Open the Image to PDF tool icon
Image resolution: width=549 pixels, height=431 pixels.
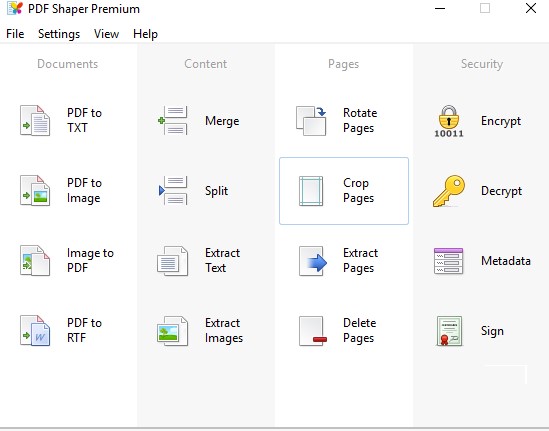point(35,261)
